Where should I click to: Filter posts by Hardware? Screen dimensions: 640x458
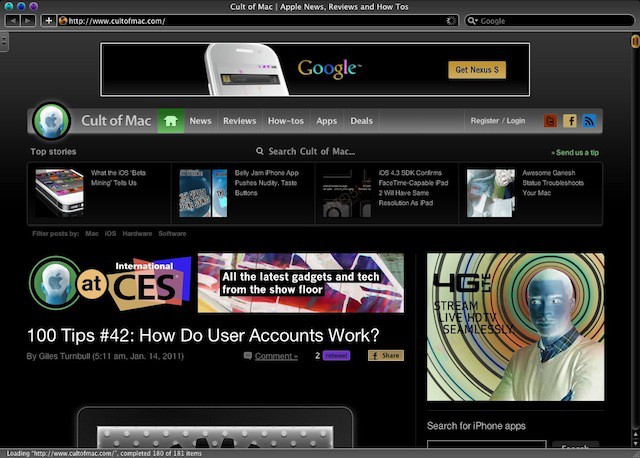(x=137, y=233)
